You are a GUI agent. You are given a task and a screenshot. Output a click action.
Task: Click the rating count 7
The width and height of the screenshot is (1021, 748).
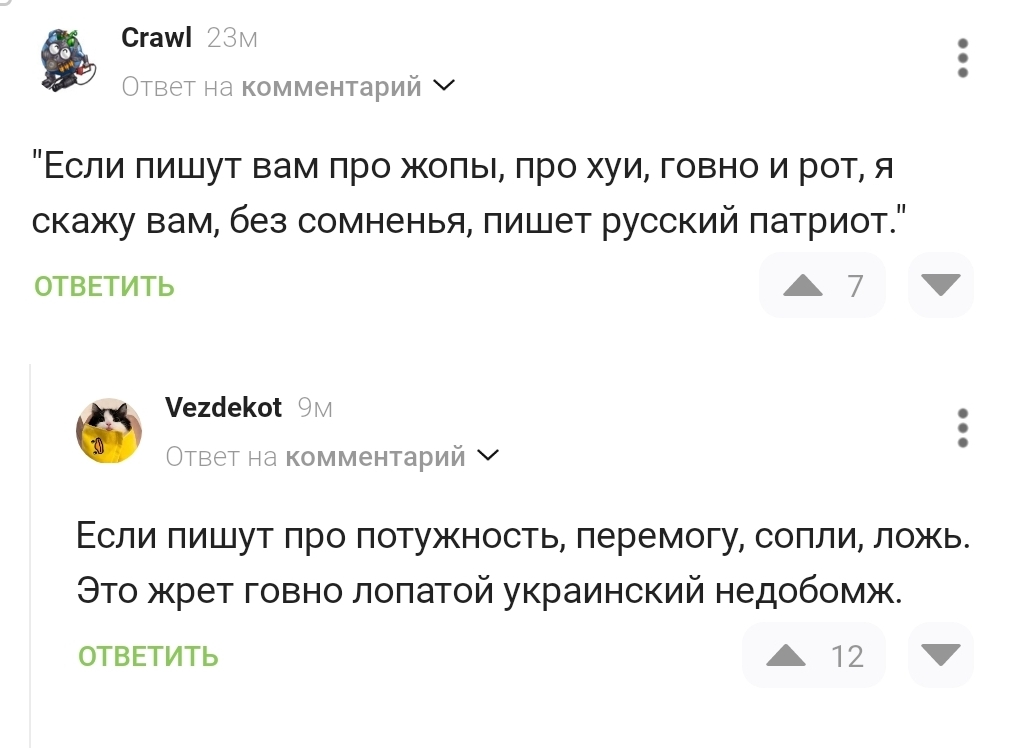[x=855, y=287]
